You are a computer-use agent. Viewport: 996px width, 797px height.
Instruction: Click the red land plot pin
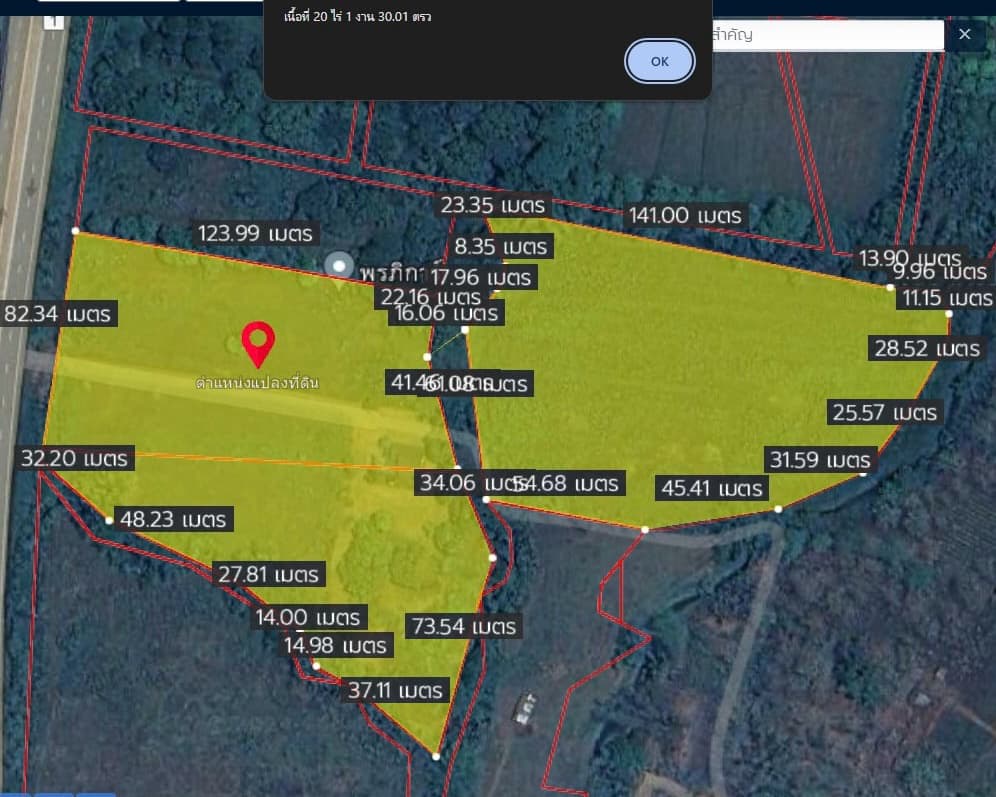[x=258, y=343]
